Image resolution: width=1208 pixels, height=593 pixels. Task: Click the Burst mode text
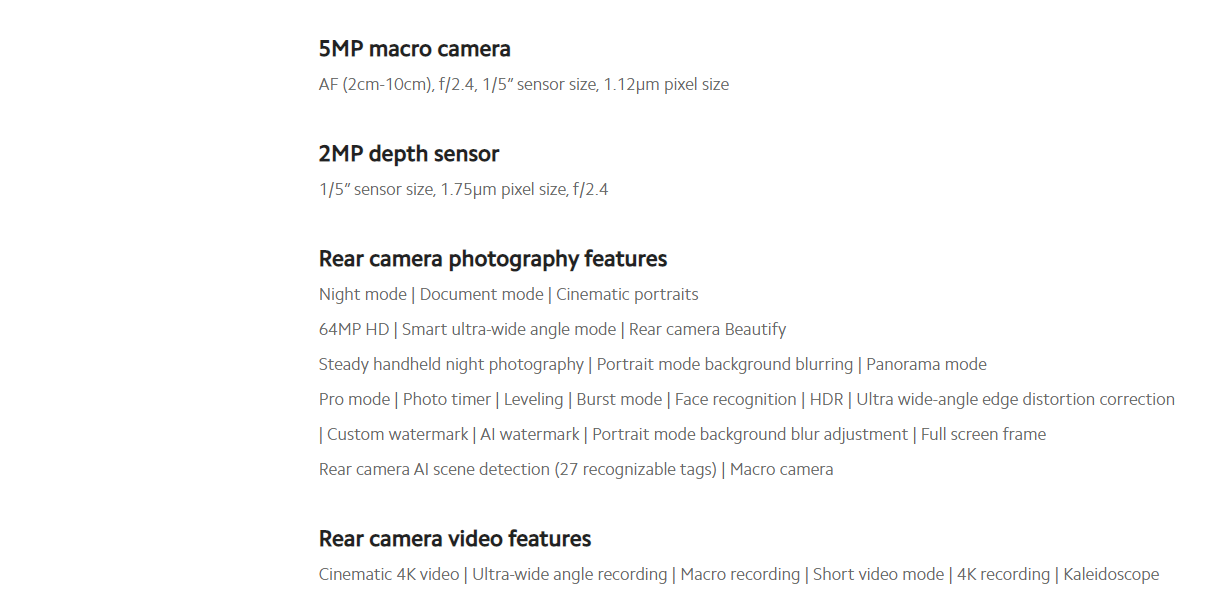pos(619,400)
